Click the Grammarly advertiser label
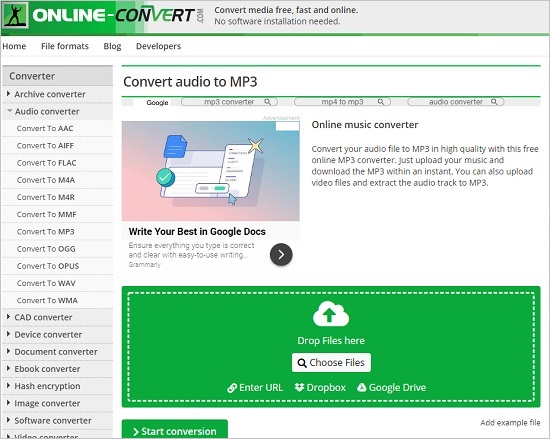Viewport: 550px width, 439px height. (145, 265)
